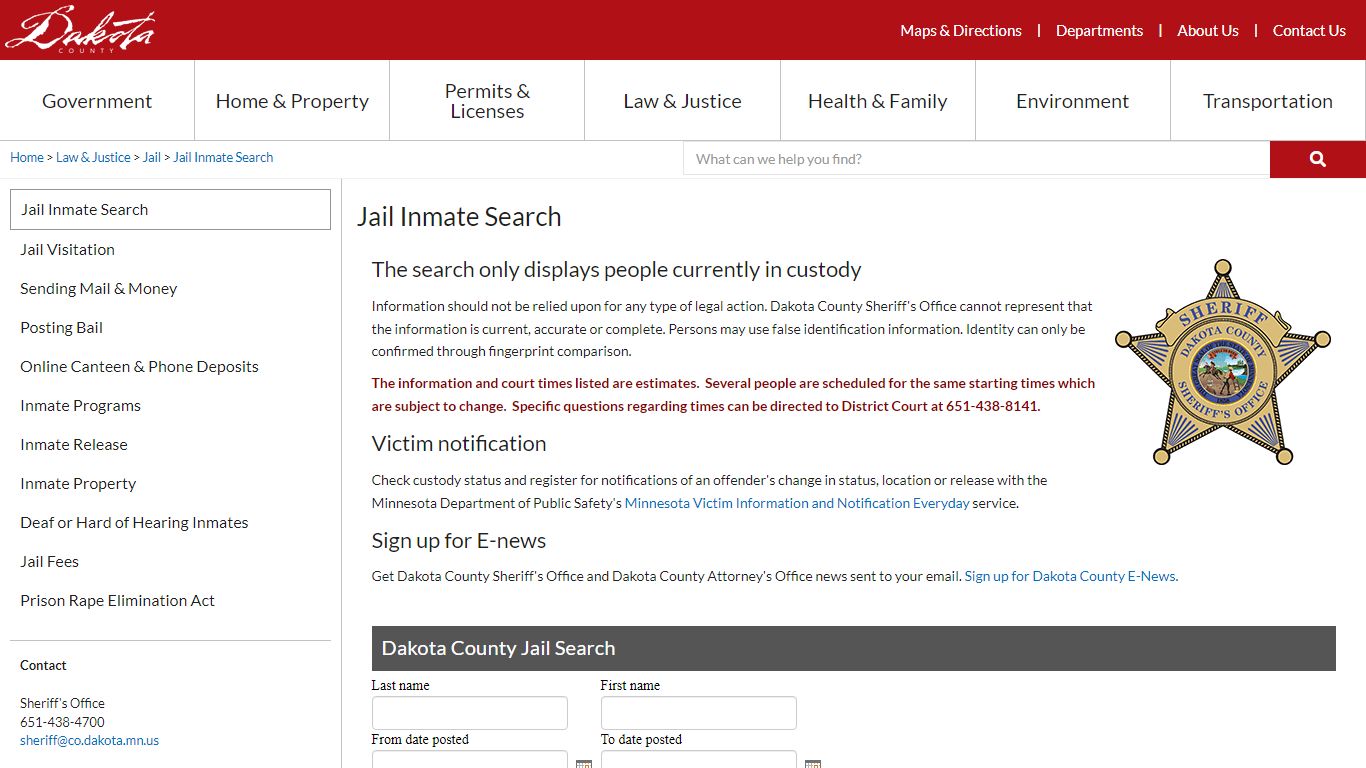Open the Permits & Licenses menu
This screenshot has width=1366, height=768.
[486, 100]
